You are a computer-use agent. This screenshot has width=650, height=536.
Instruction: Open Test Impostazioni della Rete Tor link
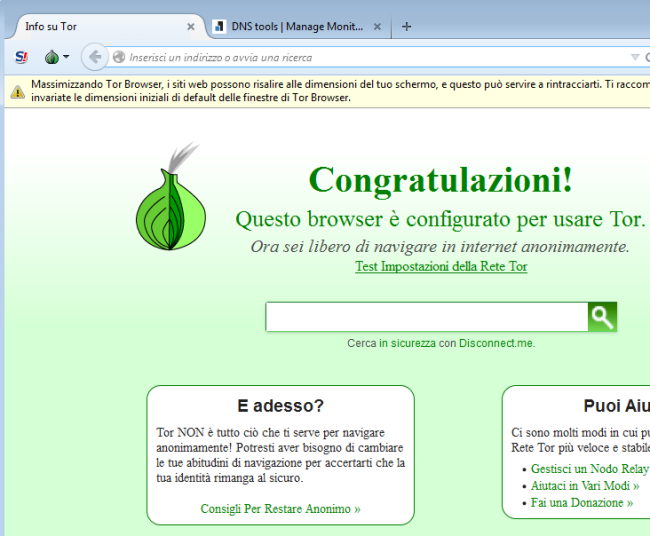tap(441, 267)
